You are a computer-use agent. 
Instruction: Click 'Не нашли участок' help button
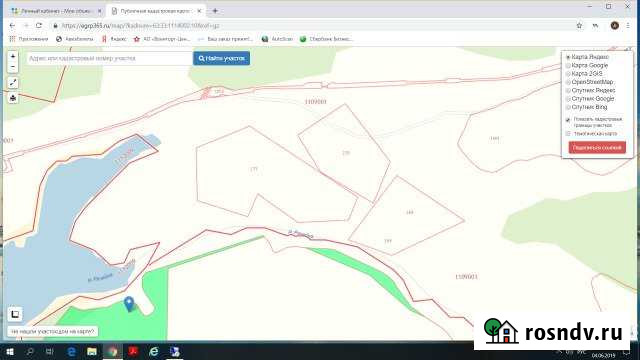(x=53, y=331)
